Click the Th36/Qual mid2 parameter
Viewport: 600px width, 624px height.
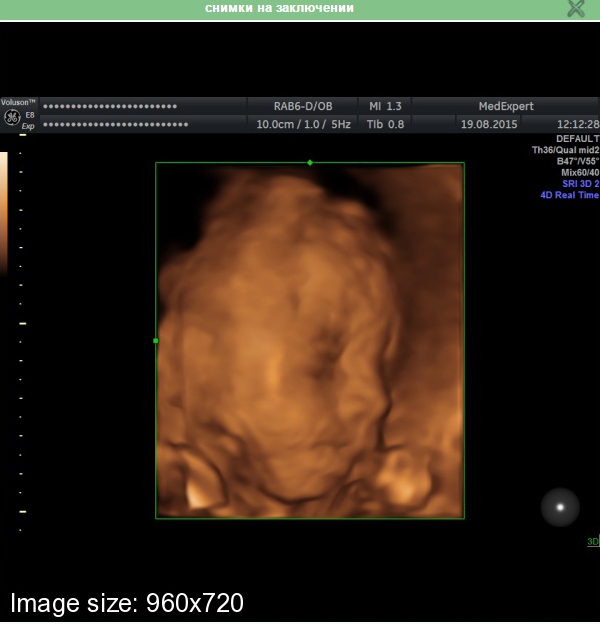(x=565, y=150)
